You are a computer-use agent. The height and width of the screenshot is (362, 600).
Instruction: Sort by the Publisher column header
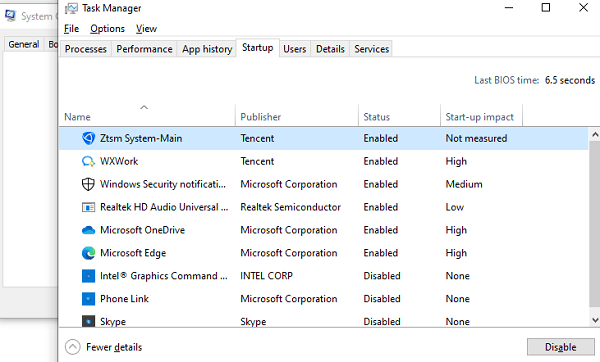tap(297, 115)
